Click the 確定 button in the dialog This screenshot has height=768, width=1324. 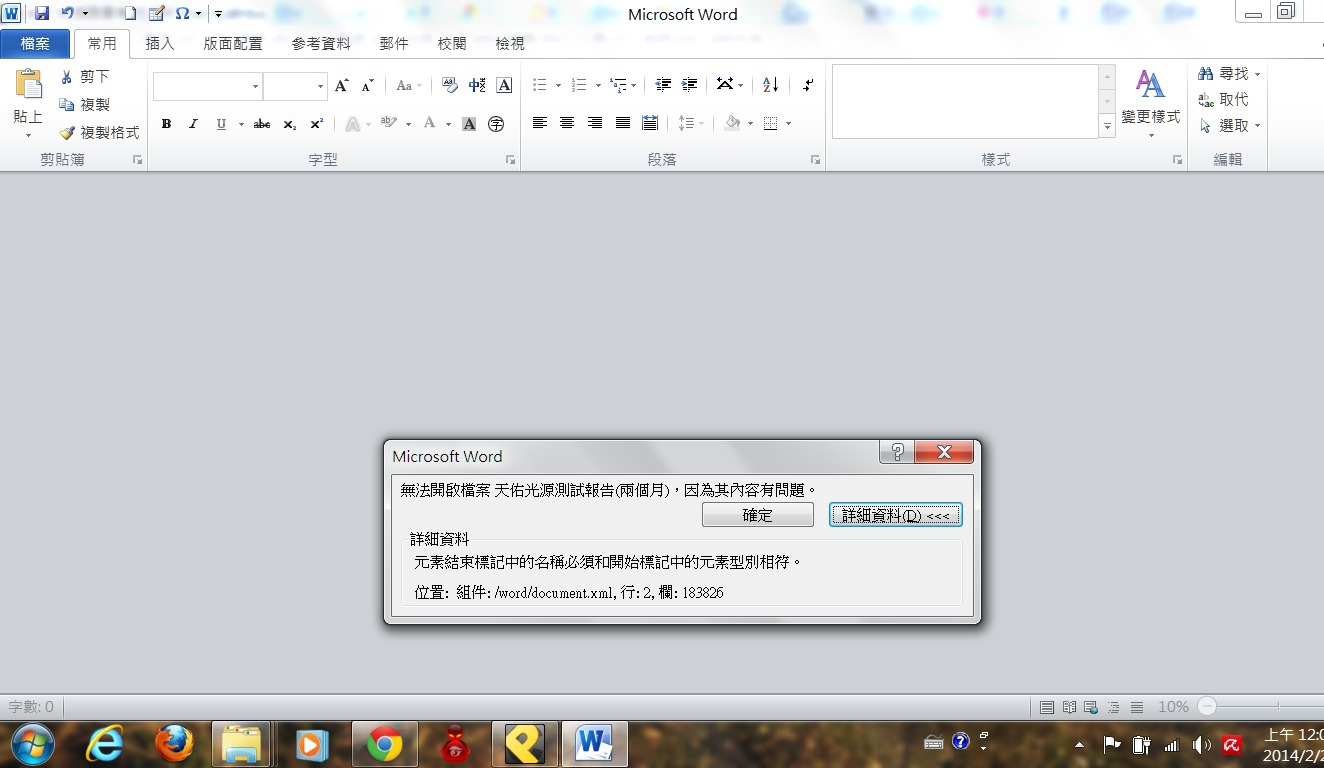click(x=757, y=515)
